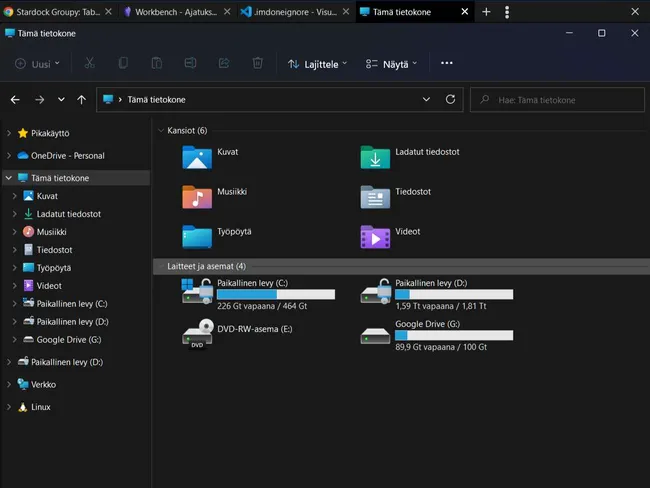Select Kuvat in the navigation tree
The image size is (650, 488).
(x=47, y=196)
